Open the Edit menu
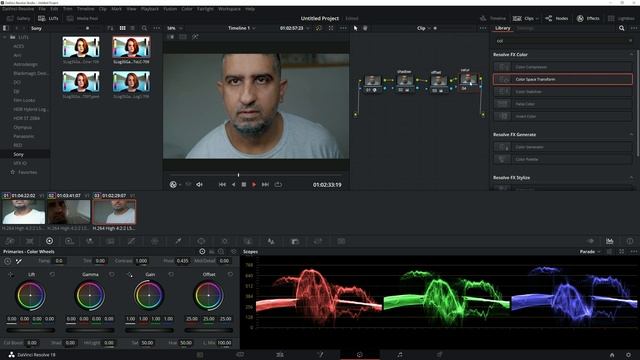Screen dimensions: 640x360 tap(54, 9)
